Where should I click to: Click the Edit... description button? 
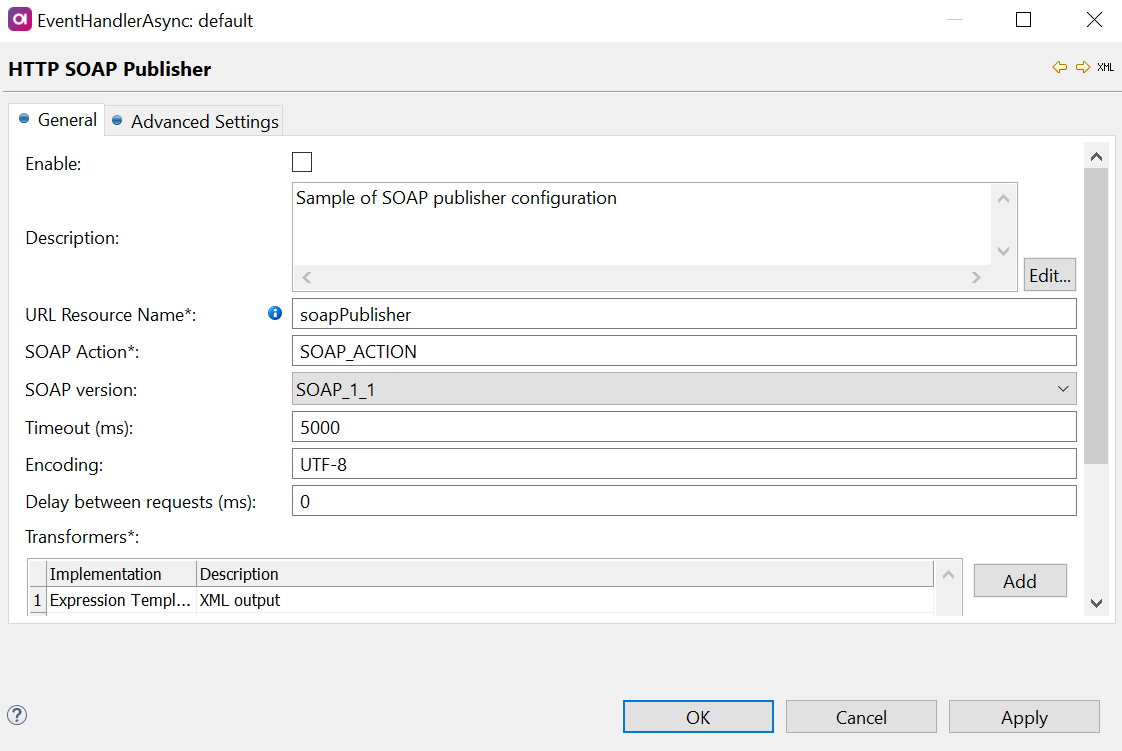tap(1049, 275)
